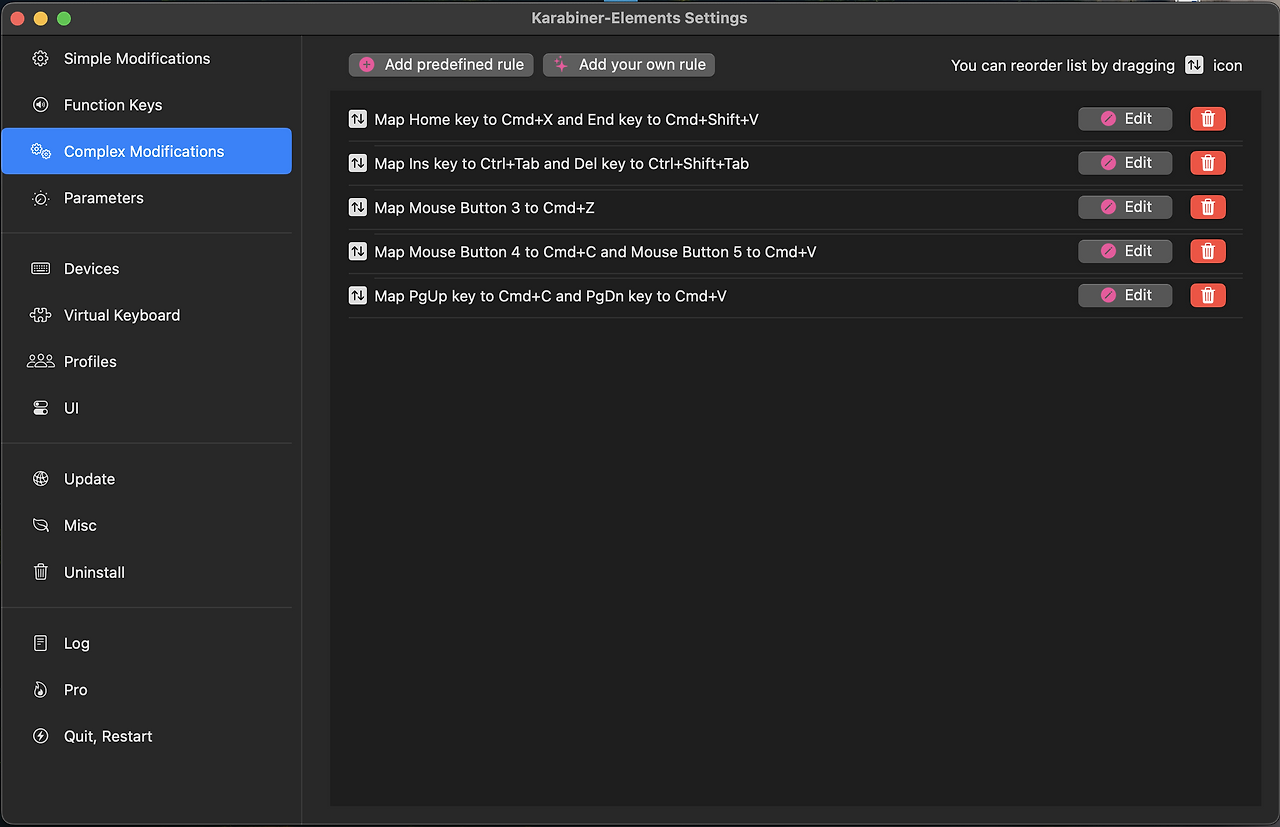Delete the Home key to Cmd+X rule
The height and width of the screenshot is (827, 1280).
click(1208, 119)
